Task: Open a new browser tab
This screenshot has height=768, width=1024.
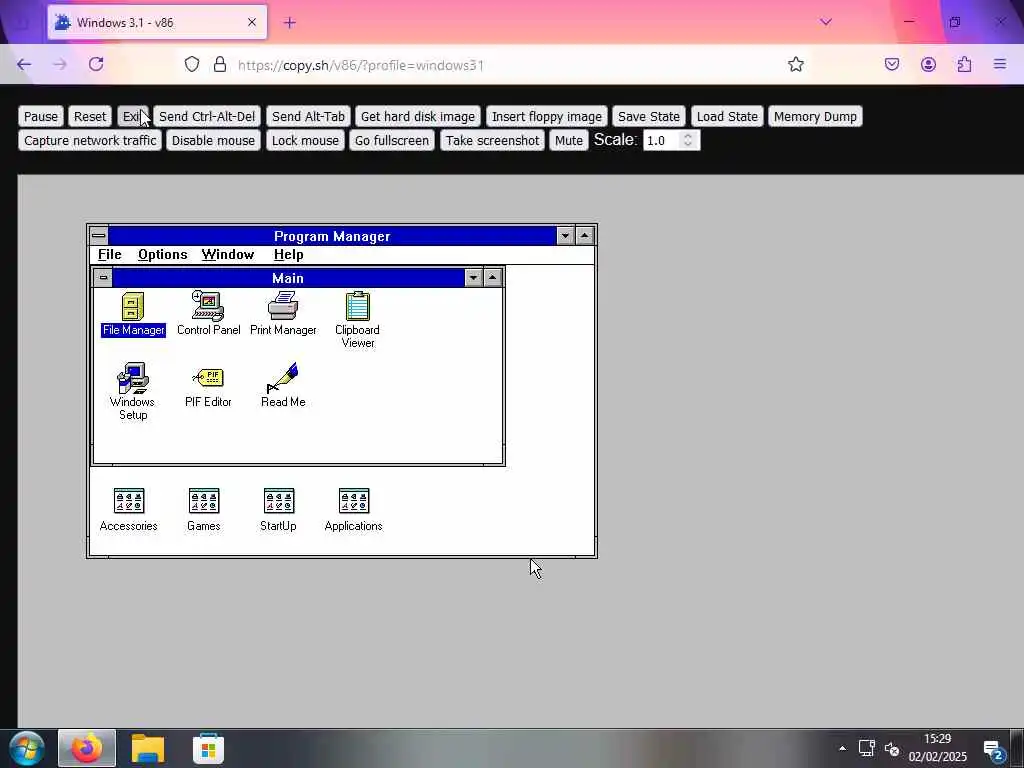Action: (290, 23)
